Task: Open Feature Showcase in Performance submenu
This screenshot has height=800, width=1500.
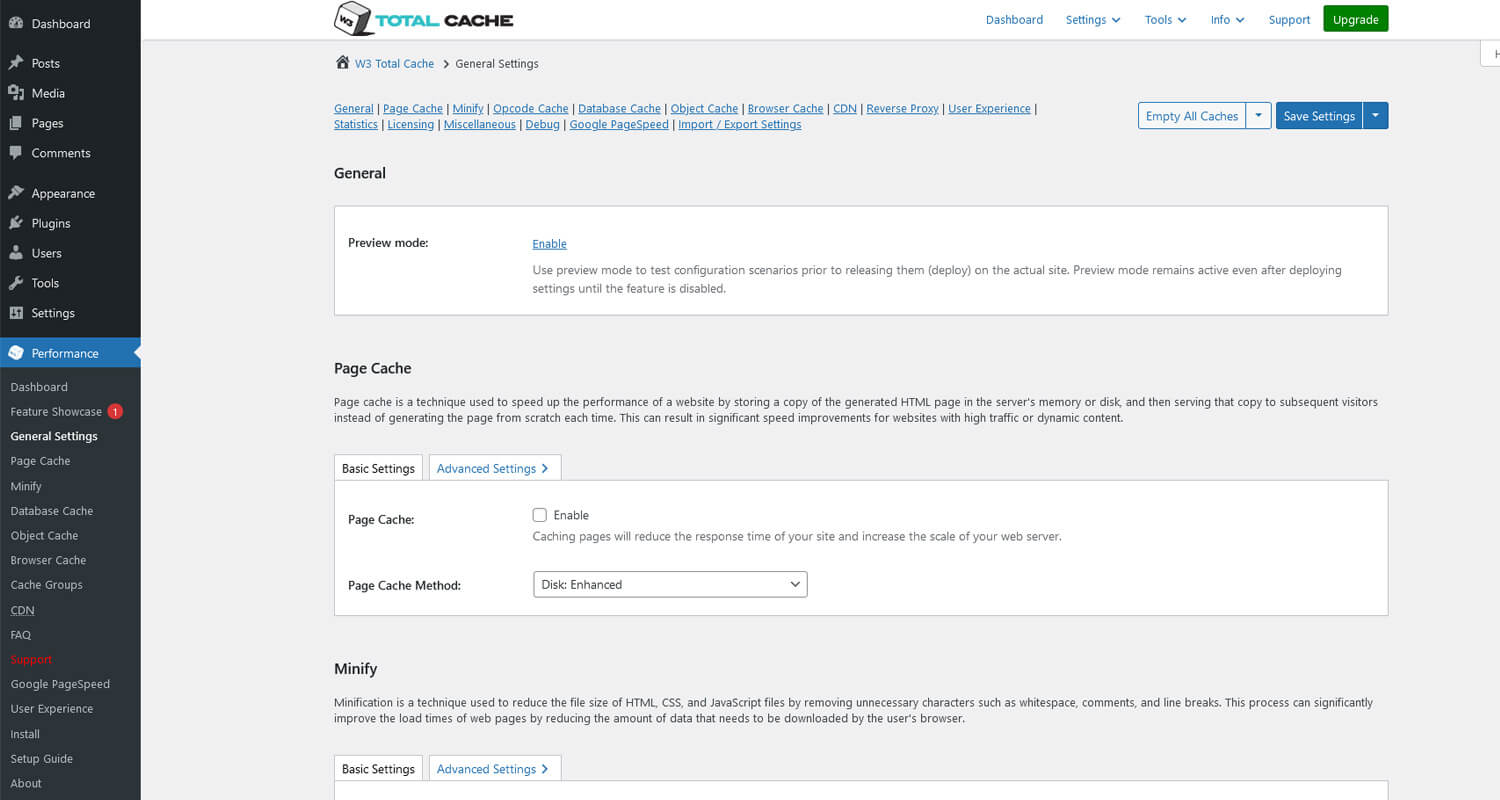Action: click(56, 411)
